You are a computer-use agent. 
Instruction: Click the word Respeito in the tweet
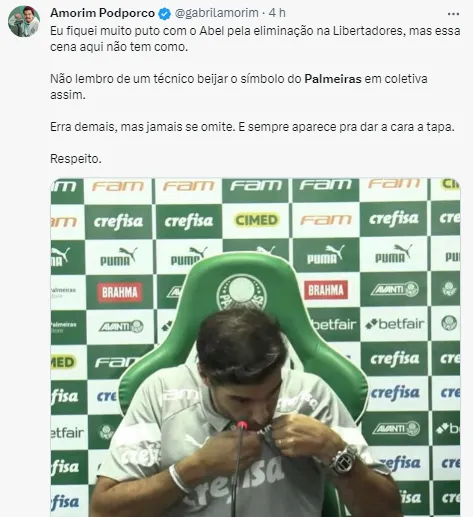(76, 159)
